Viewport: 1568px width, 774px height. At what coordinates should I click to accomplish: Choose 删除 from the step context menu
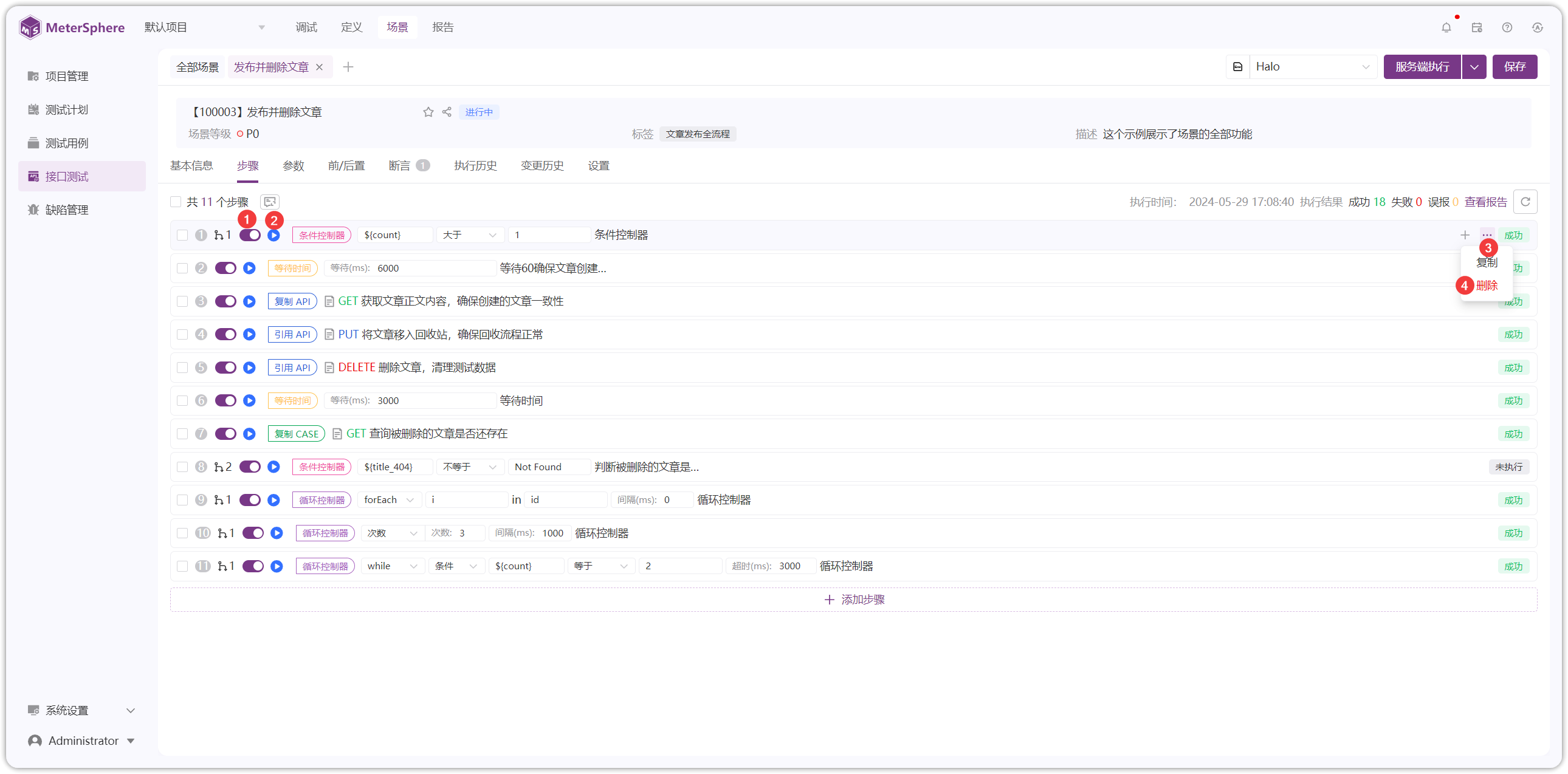[1486, 286]
